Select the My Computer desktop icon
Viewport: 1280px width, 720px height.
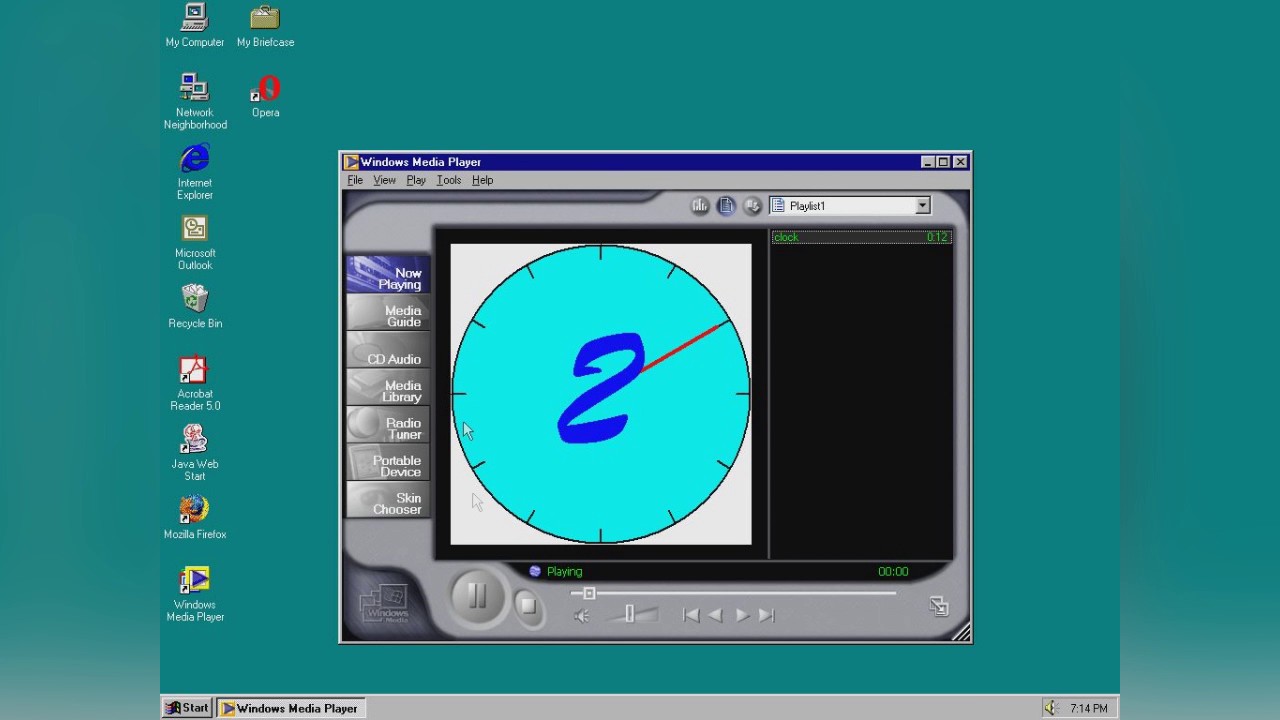195,25
